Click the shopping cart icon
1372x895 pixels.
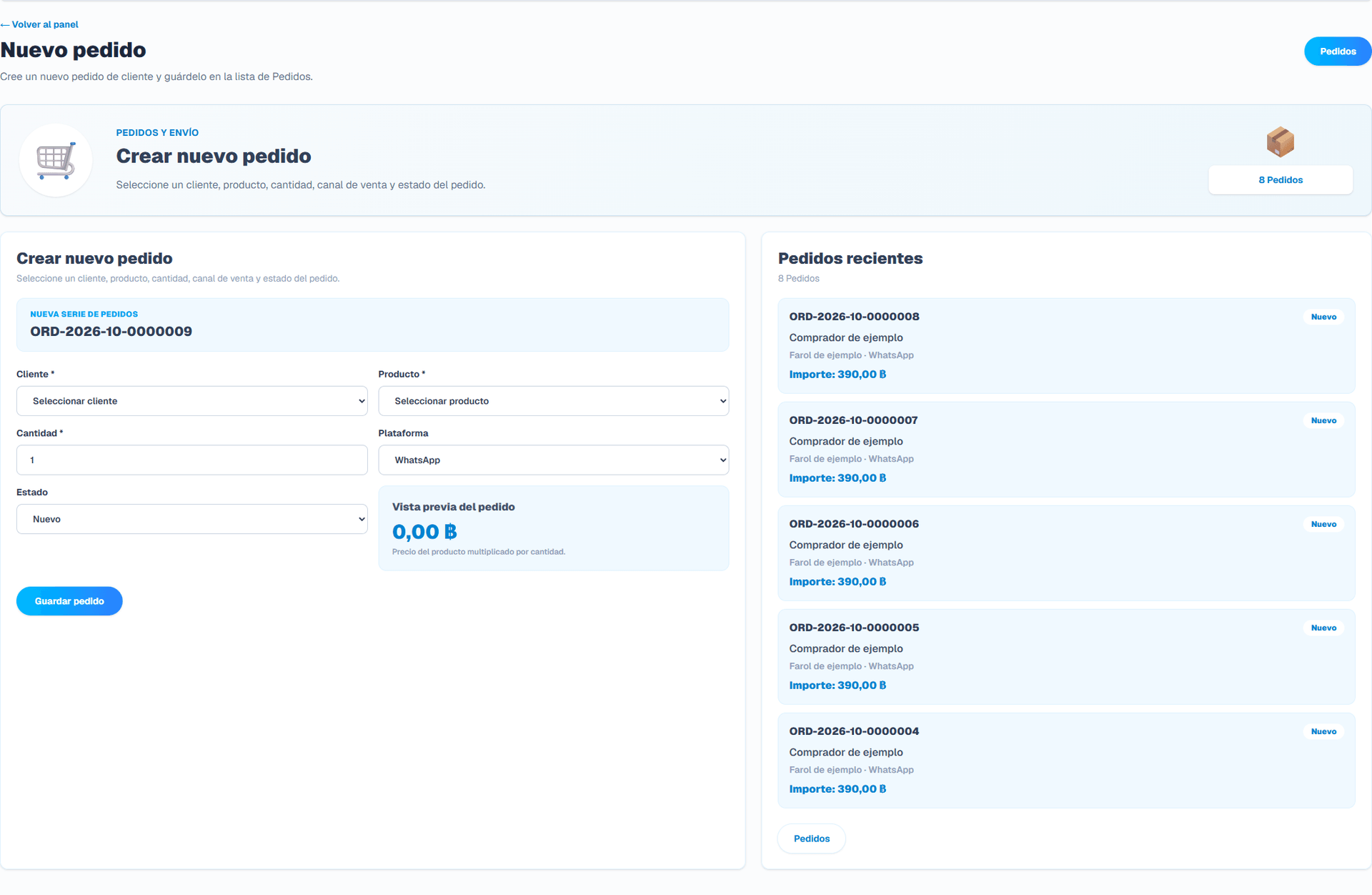pos(56,161)
